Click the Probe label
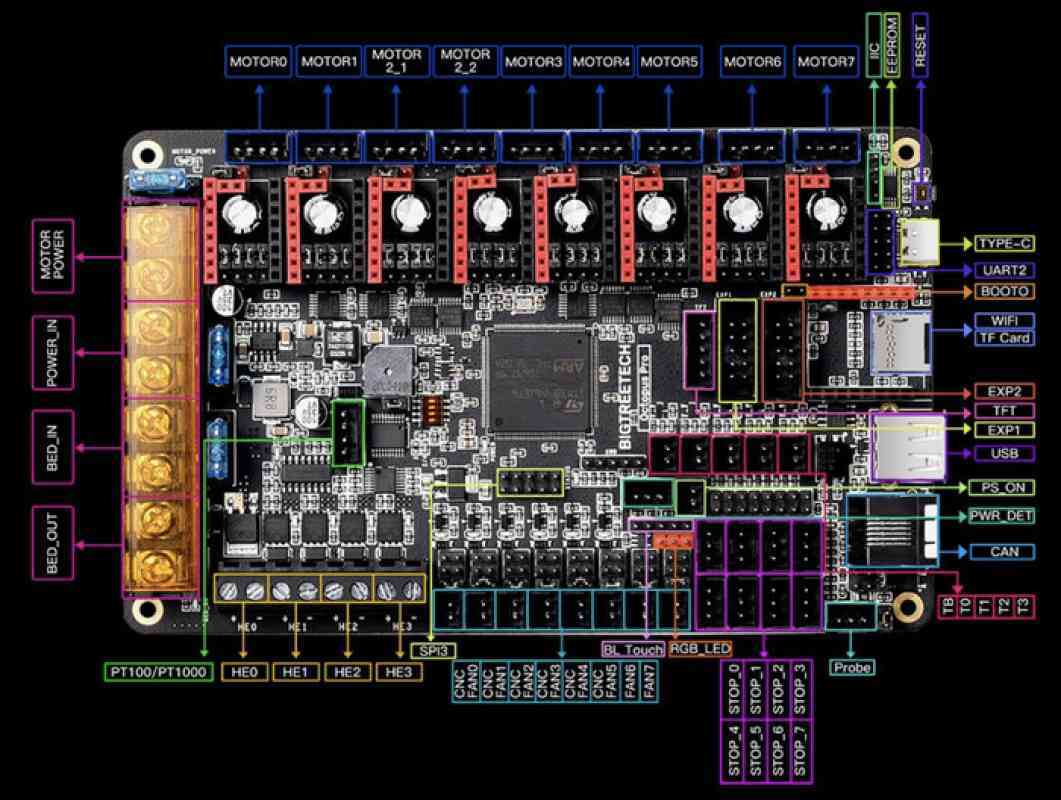This screenshot has width=1061, height=800. coord(853,667)
